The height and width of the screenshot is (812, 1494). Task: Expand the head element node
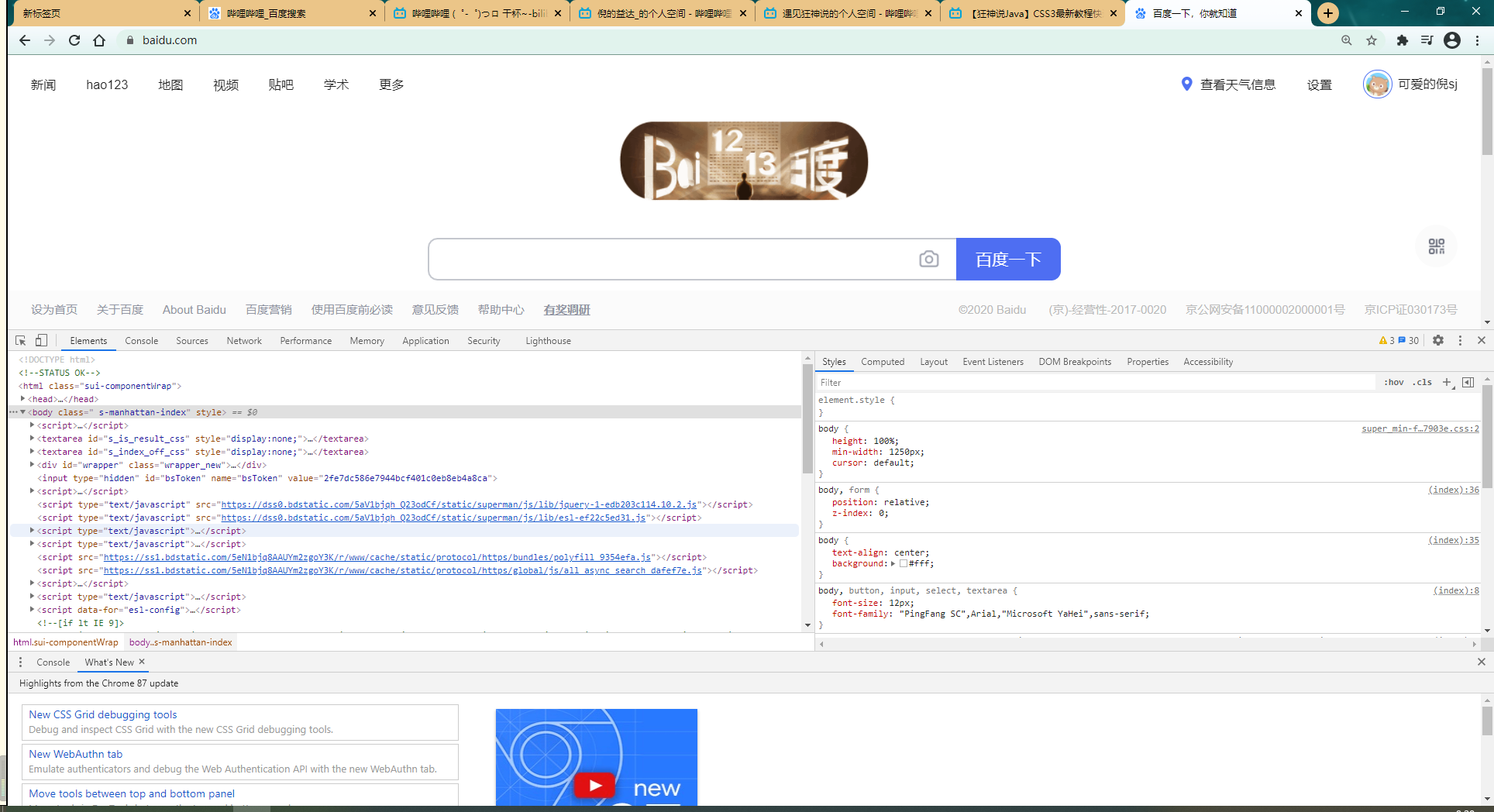pyautogui.click(x=22, y=399)
